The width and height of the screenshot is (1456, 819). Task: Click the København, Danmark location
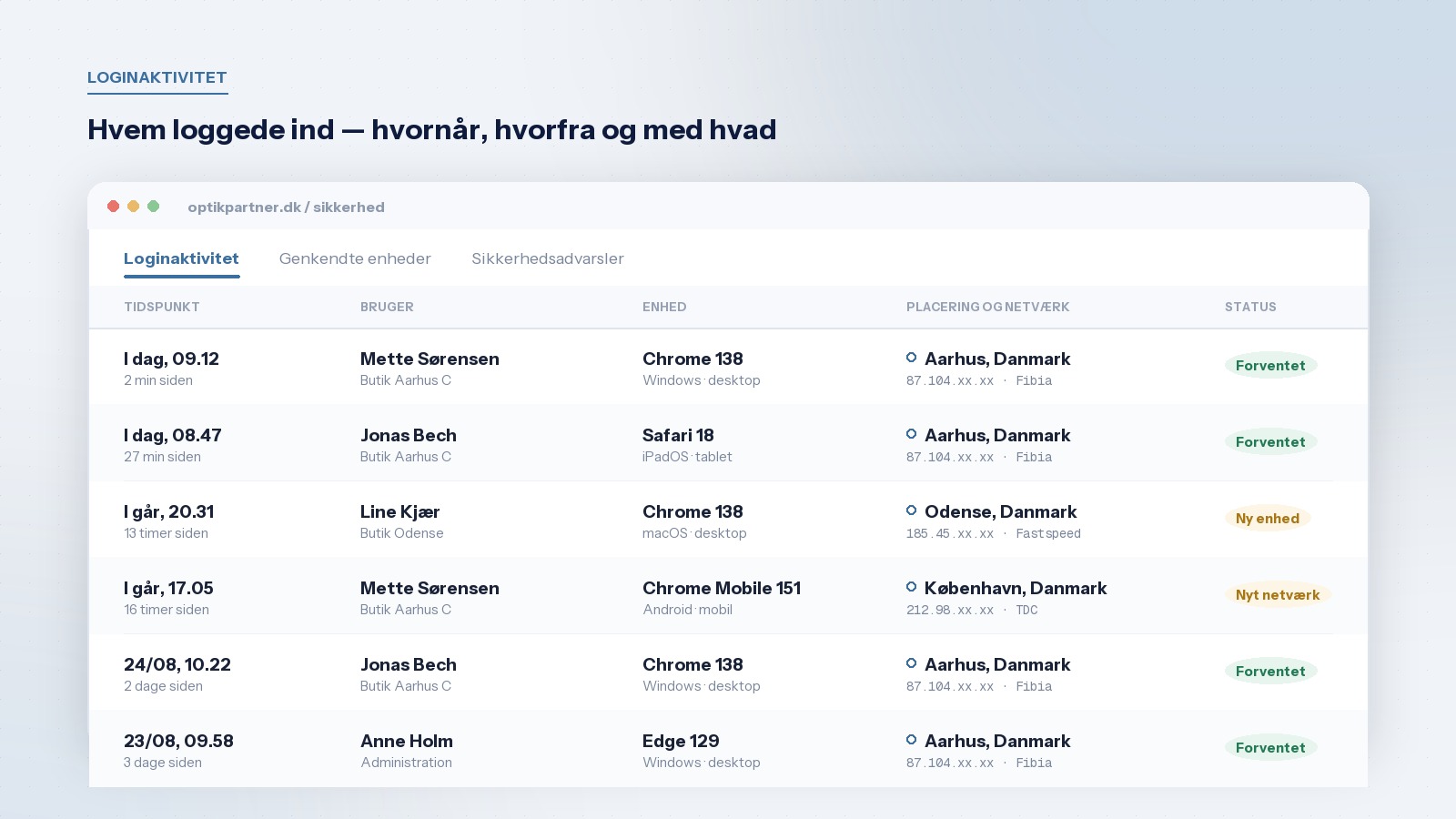tap(1016, 588)
